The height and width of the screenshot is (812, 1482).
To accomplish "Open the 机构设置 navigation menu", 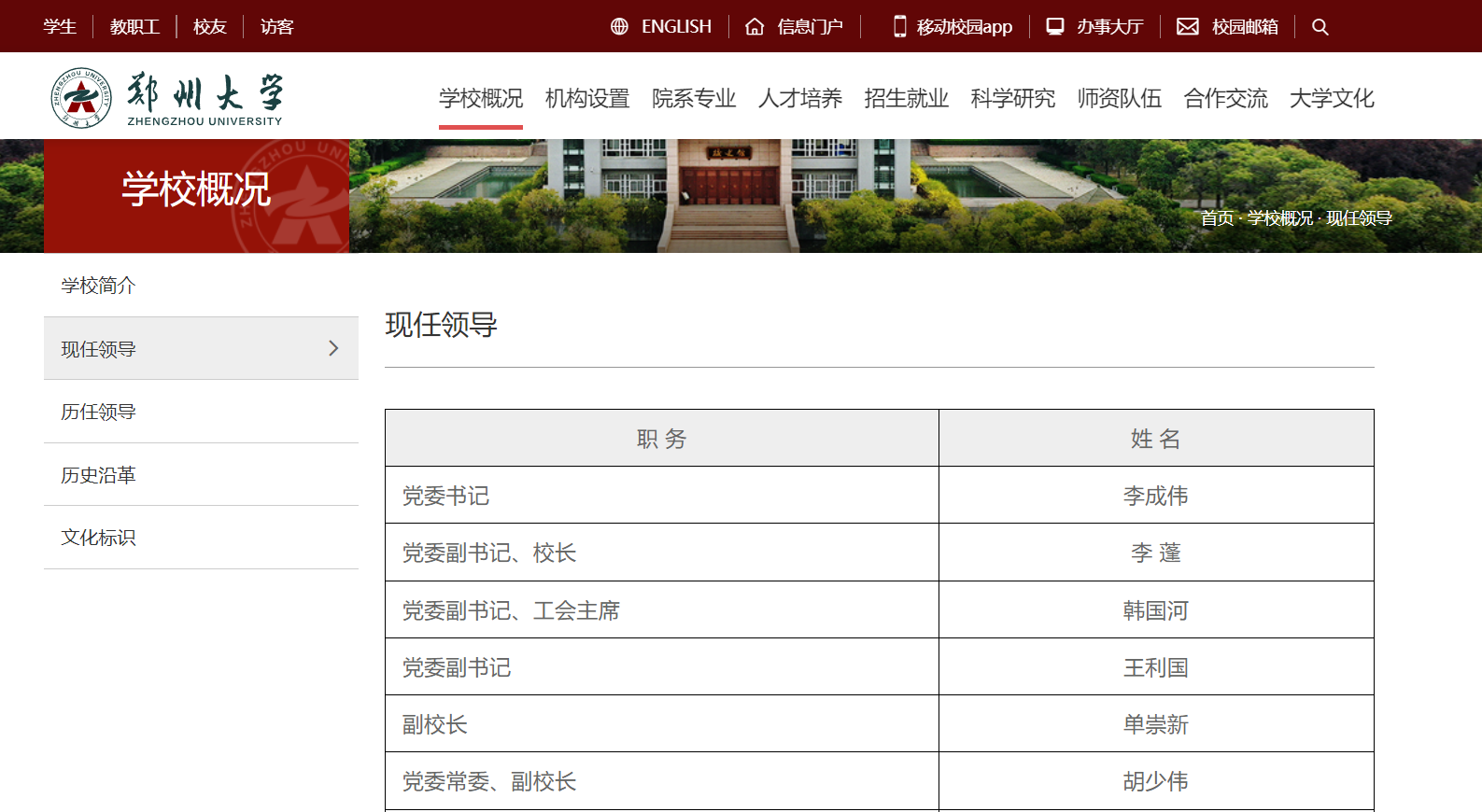I will pyautogui.click(x=587, y=99).
